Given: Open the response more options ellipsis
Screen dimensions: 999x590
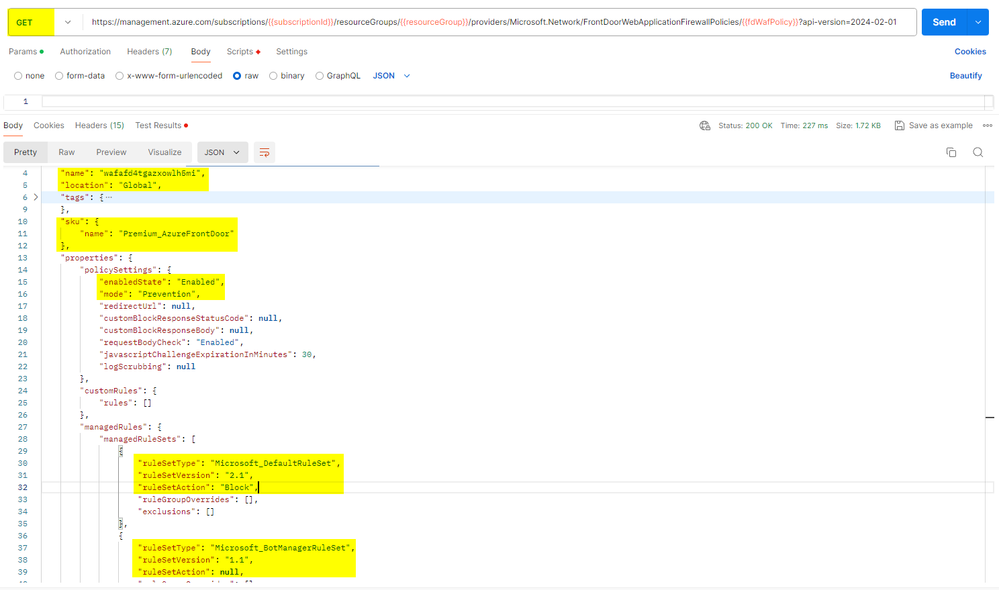Looking at the screenshot, I should (x=988, y=126).
